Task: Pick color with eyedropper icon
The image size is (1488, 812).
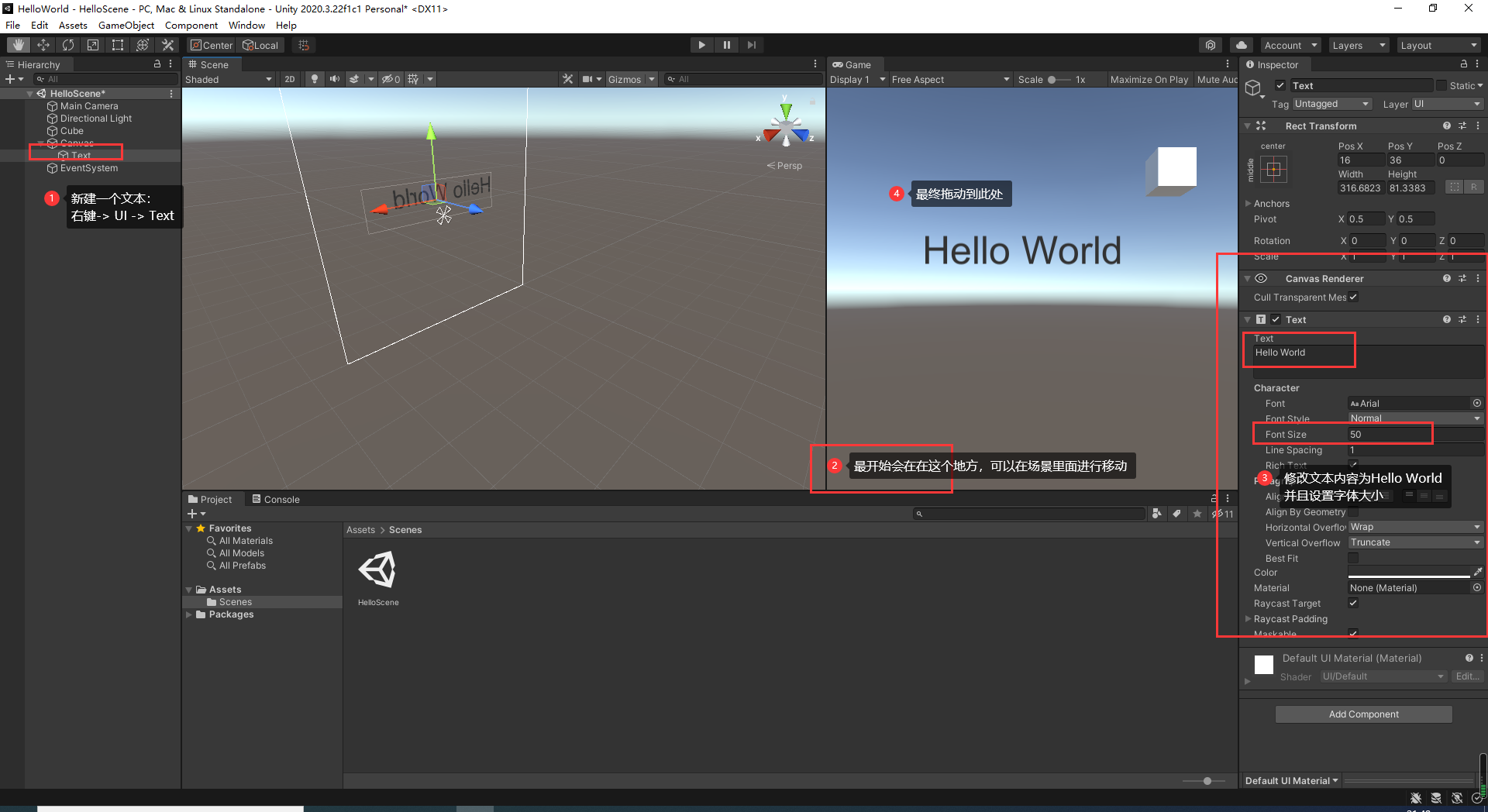Action: coord(1478,572)
